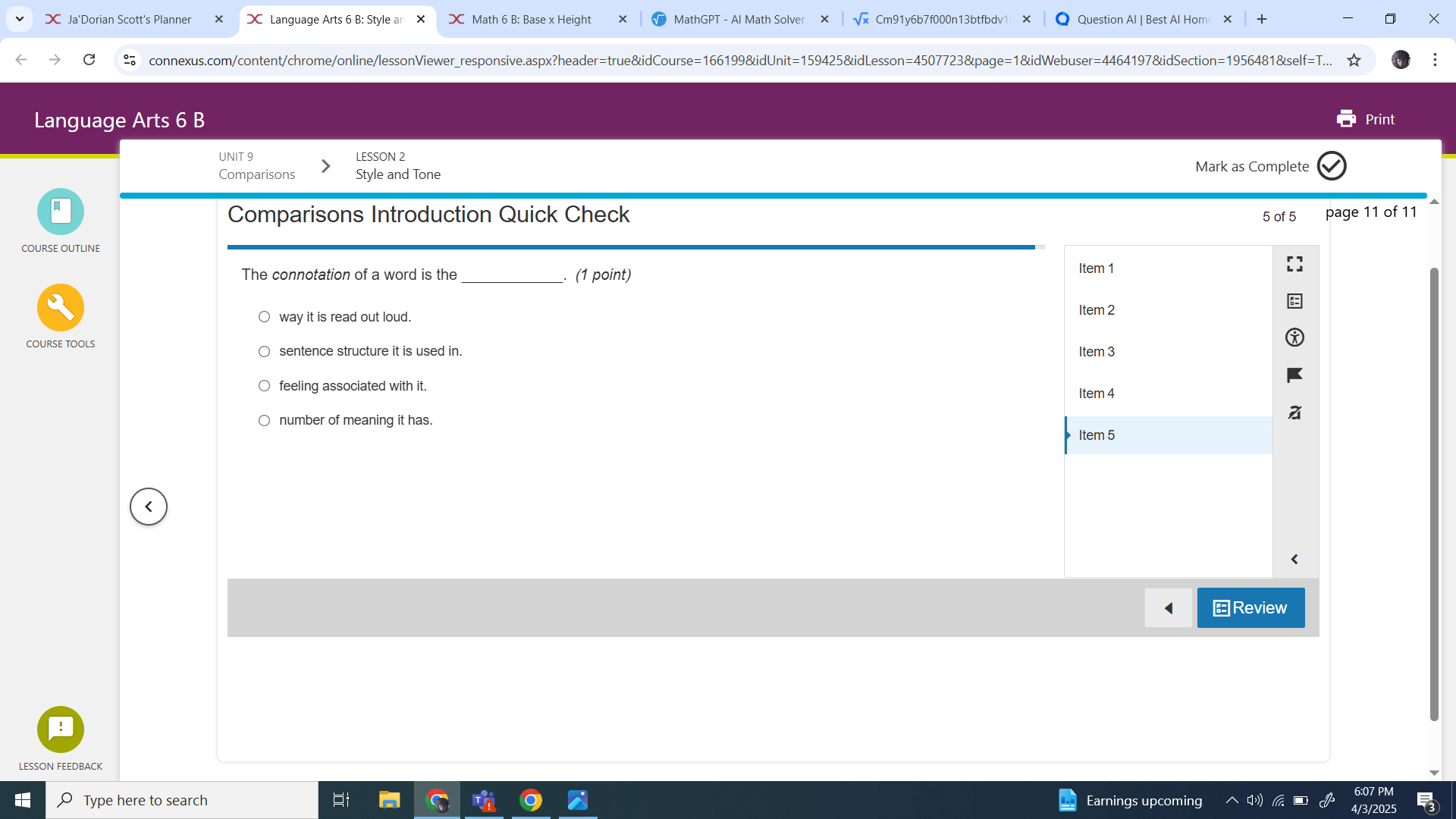This screenshot has height=819, width=1456.
Task: Close the Language Arts 6 B tab
Action: (x=421, y=20)
